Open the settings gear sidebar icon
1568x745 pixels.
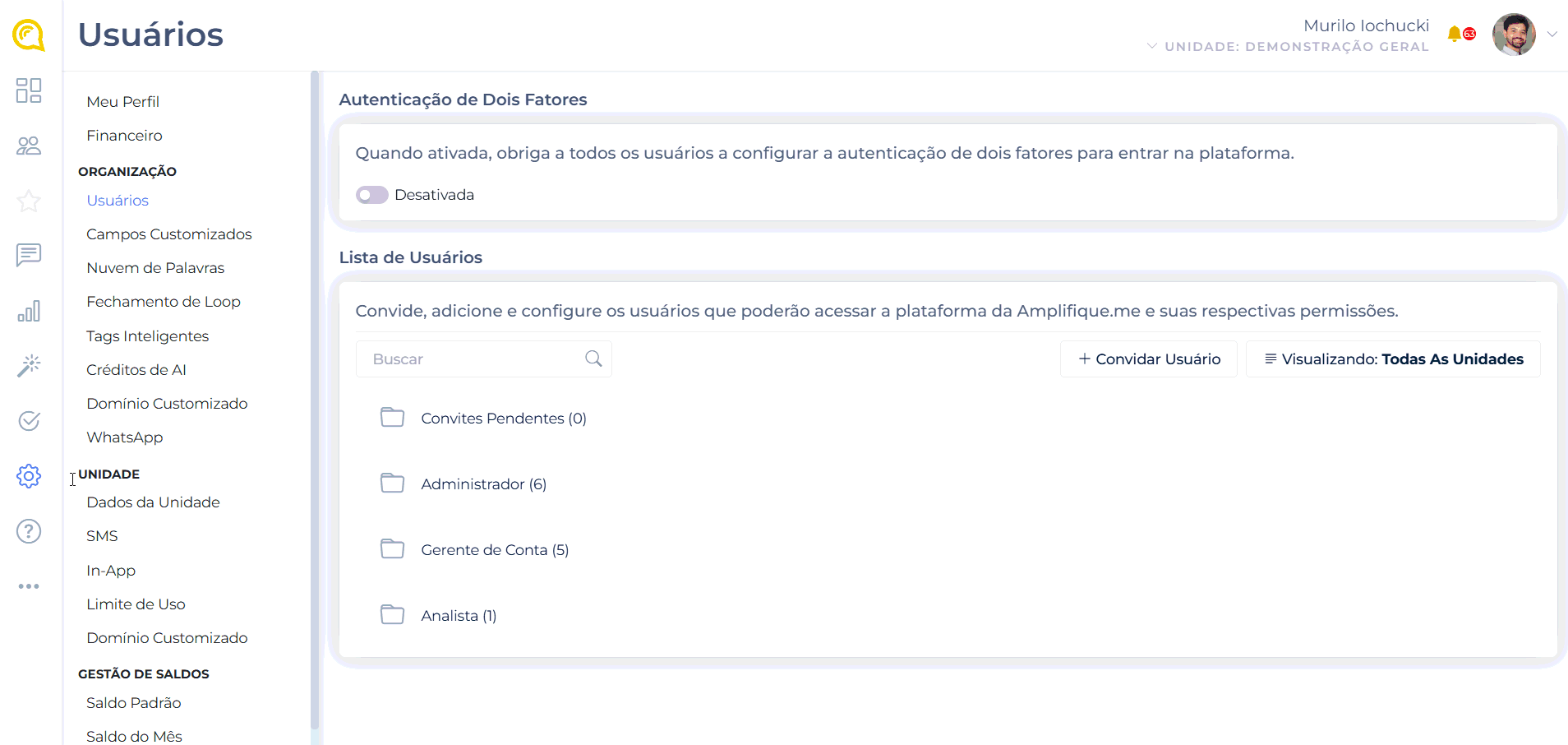coord(29,476)
